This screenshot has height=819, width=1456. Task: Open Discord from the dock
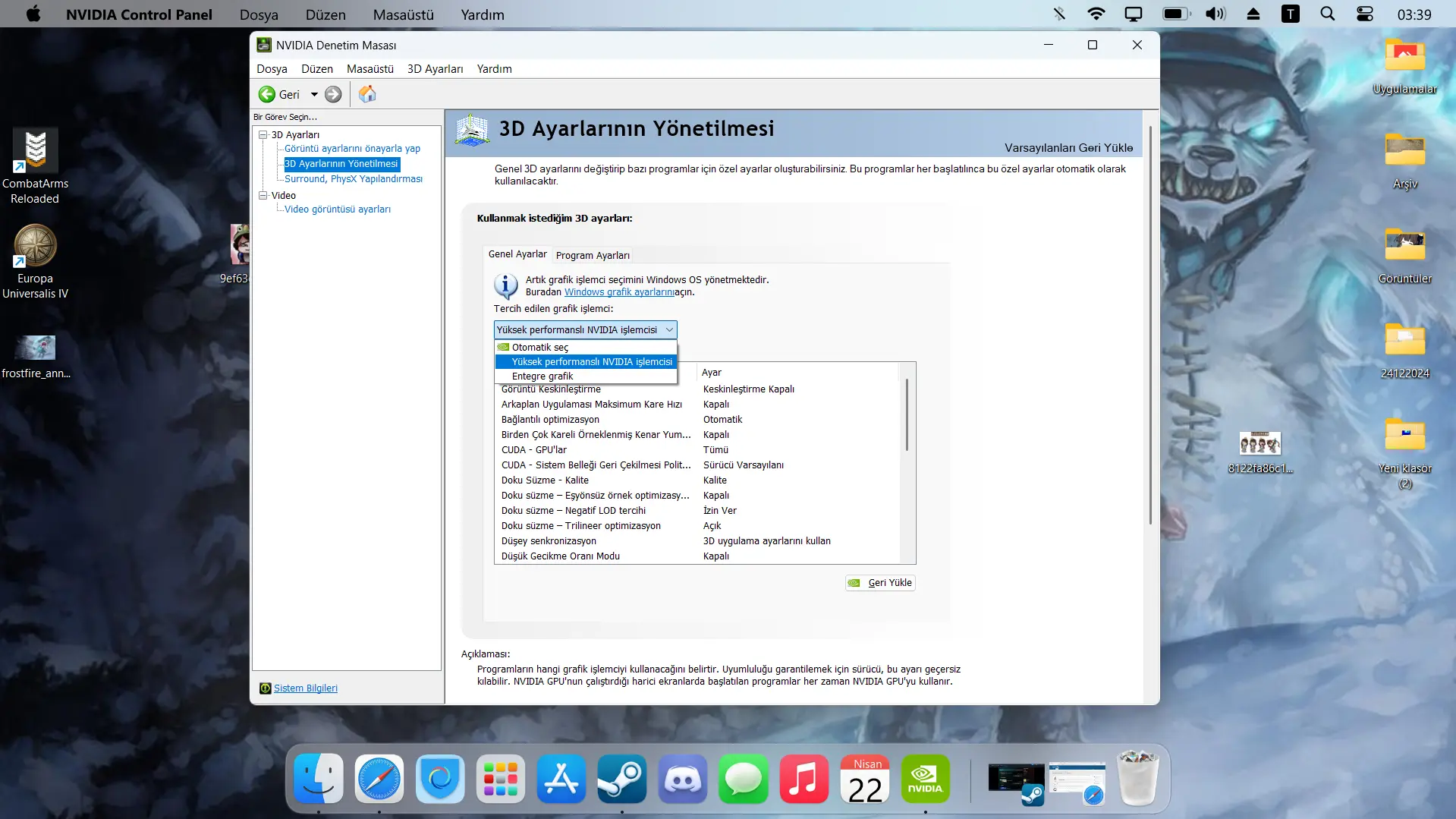coord(683,779)
